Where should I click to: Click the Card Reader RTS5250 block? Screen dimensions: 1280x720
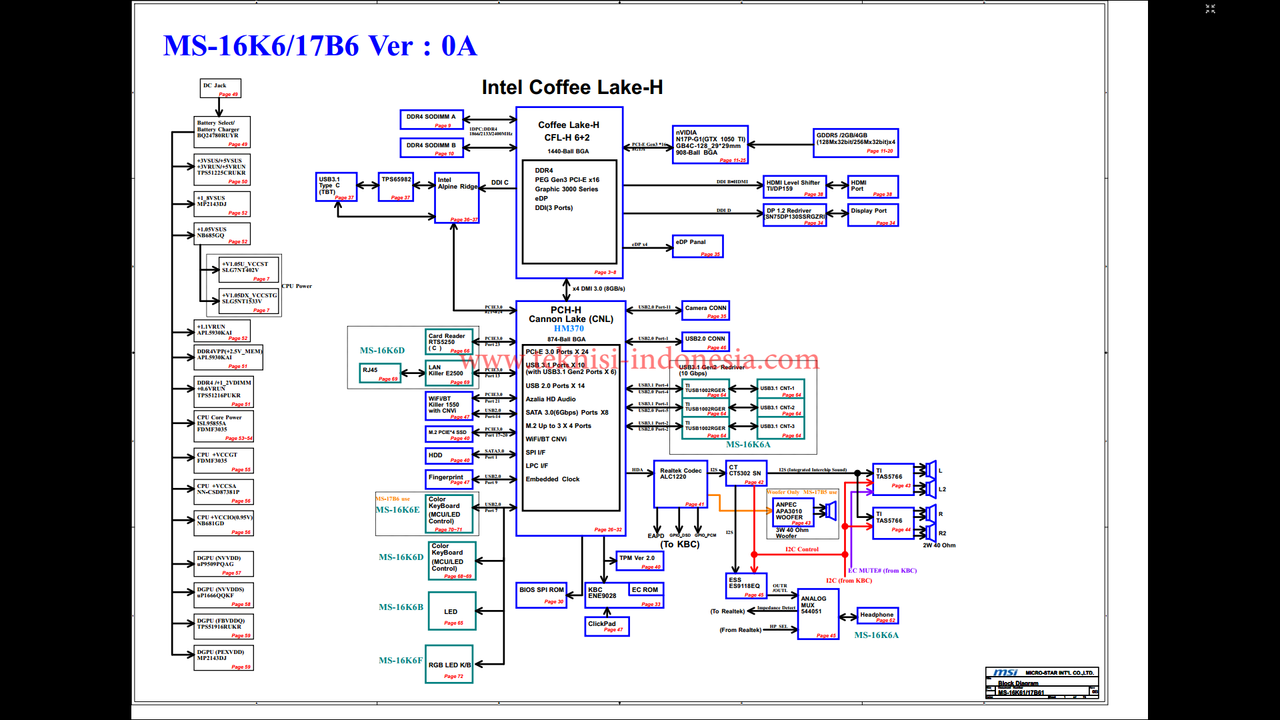[448, 343]
